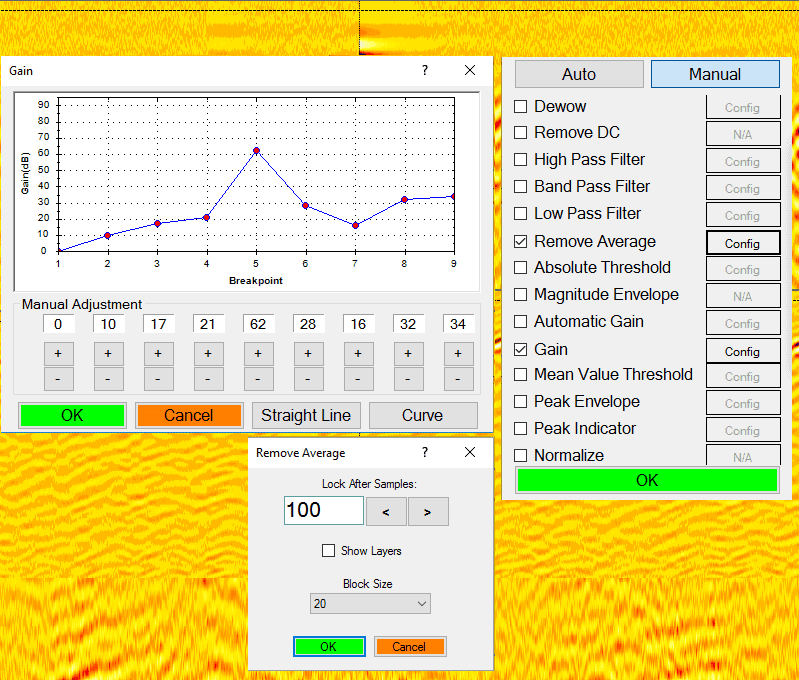Decrease the last breakpoint gain value 34
799x680 pixels.
pyautogui.click(x=458, y=379)
